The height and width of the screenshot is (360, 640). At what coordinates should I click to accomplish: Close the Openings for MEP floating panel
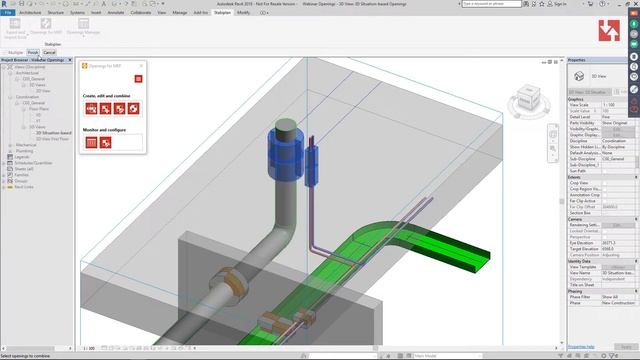point(141,65)
